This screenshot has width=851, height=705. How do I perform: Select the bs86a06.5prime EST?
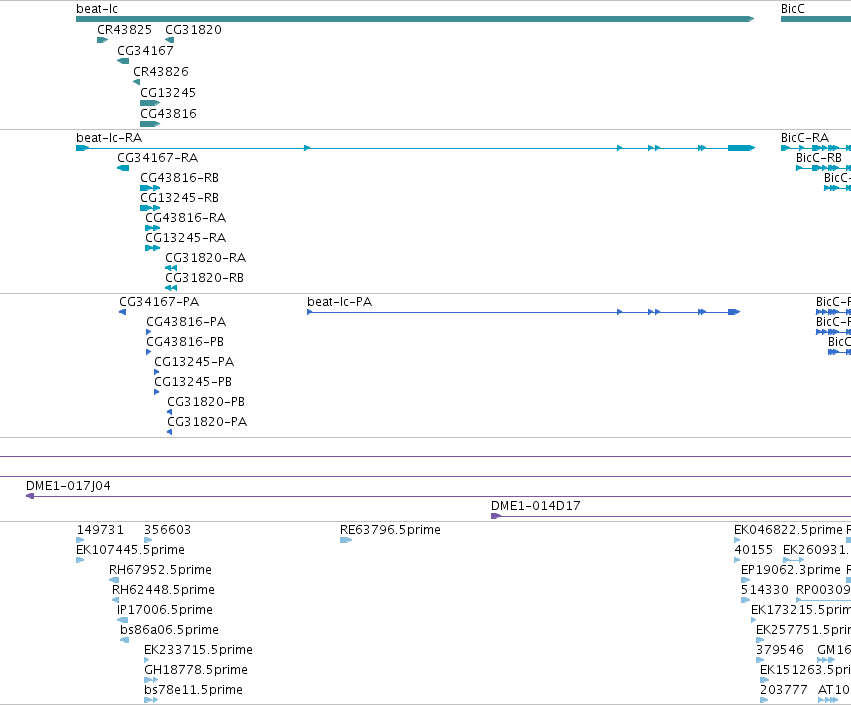tap(125, 640)
